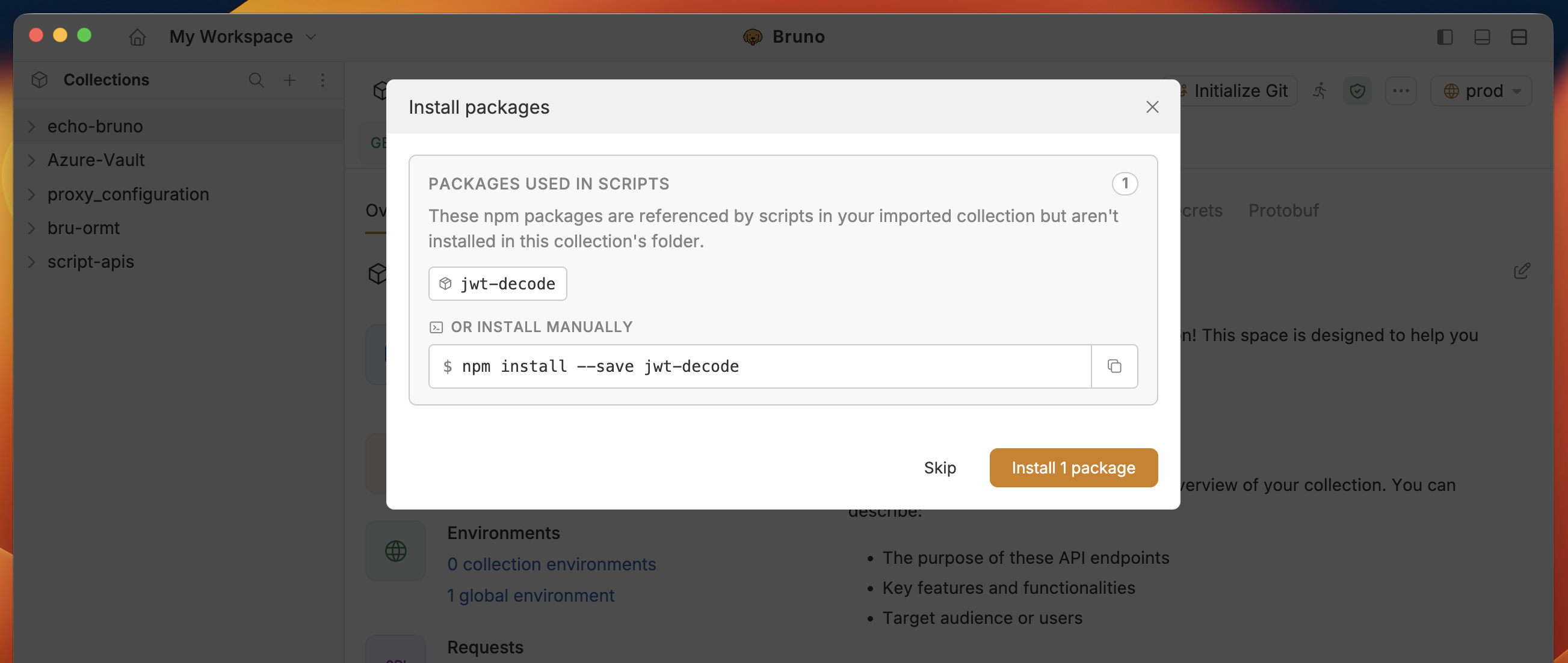Expand the Azure-Vault collection chevron
This screenshot has width=1568, height=663.
coord(32,160)
